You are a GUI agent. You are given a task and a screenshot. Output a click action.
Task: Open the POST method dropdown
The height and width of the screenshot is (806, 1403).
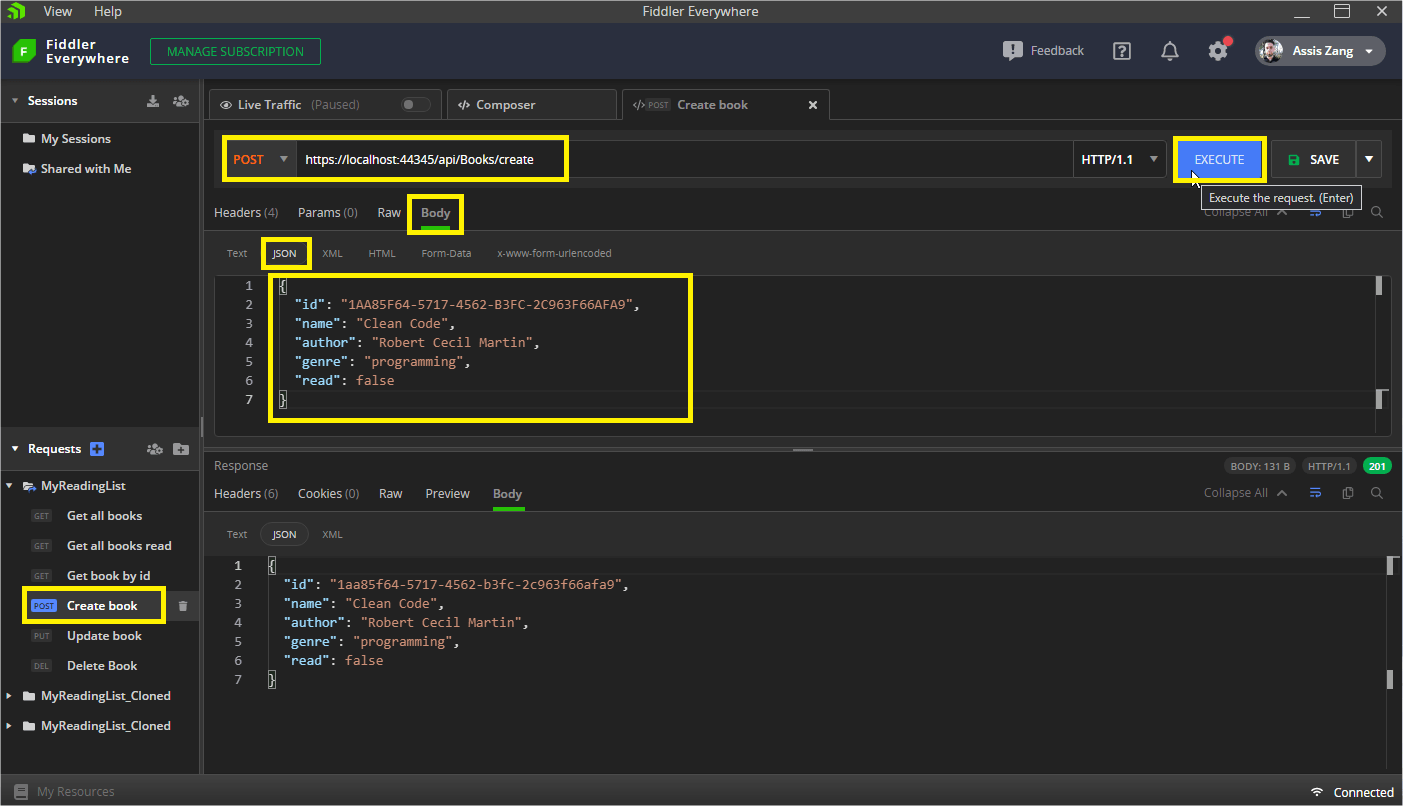(259, 160)
